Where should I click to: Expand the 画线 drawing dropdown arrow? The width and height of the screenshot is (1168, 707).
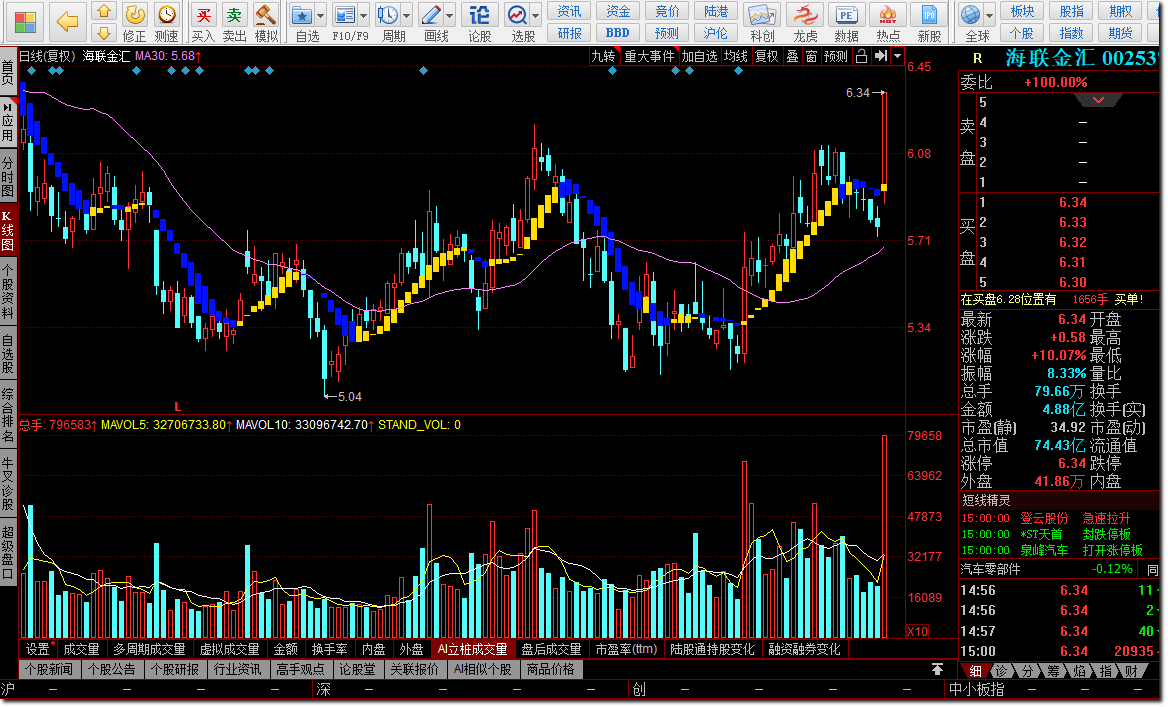450,15
